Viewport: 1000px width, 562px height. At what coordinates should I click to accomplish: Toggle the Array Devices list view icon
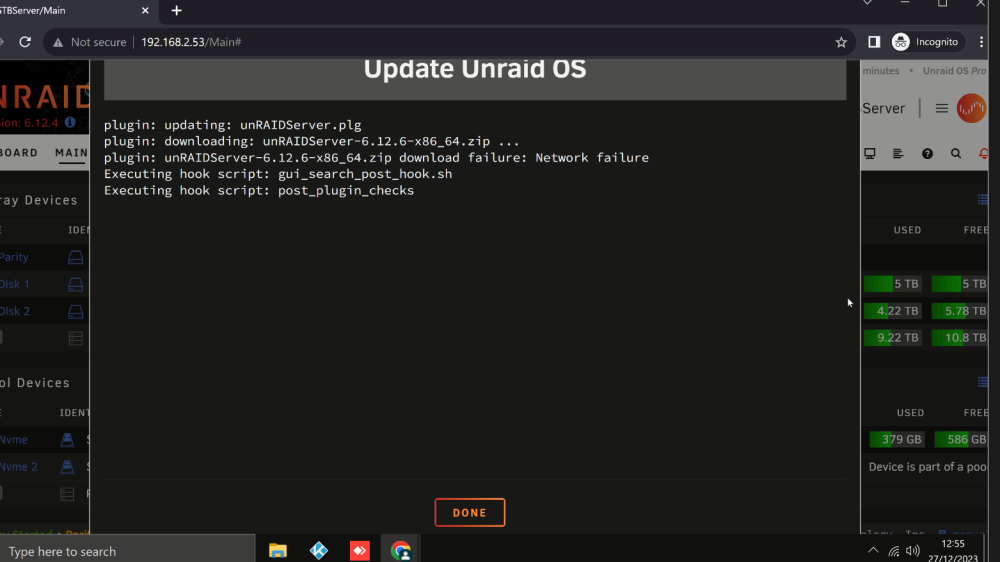982,200
